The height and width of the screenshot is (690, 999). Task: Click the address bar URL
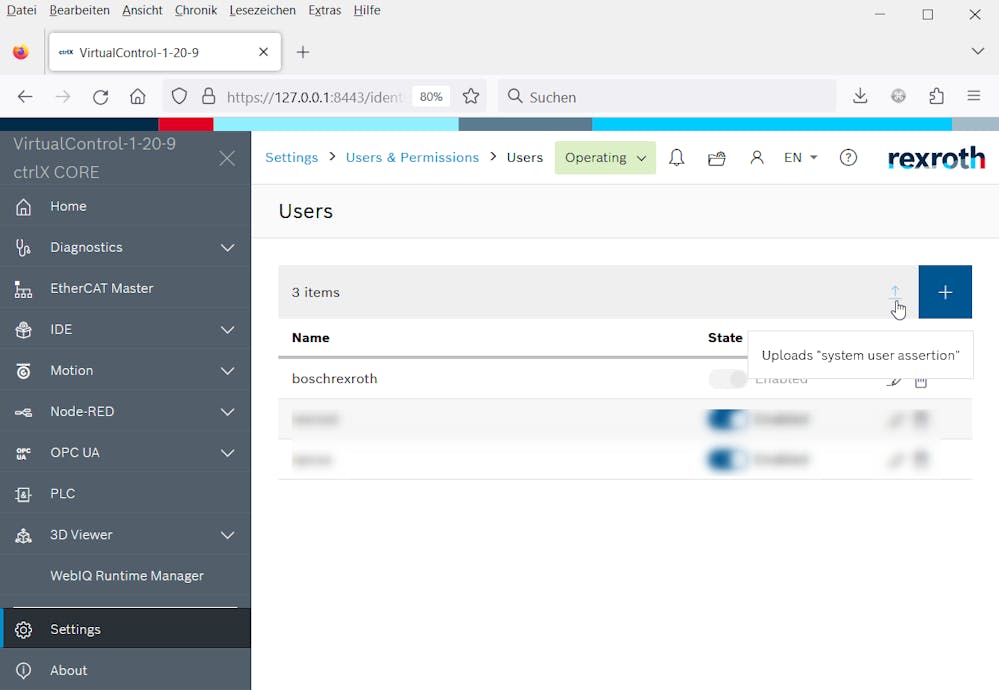pos(315,97)
